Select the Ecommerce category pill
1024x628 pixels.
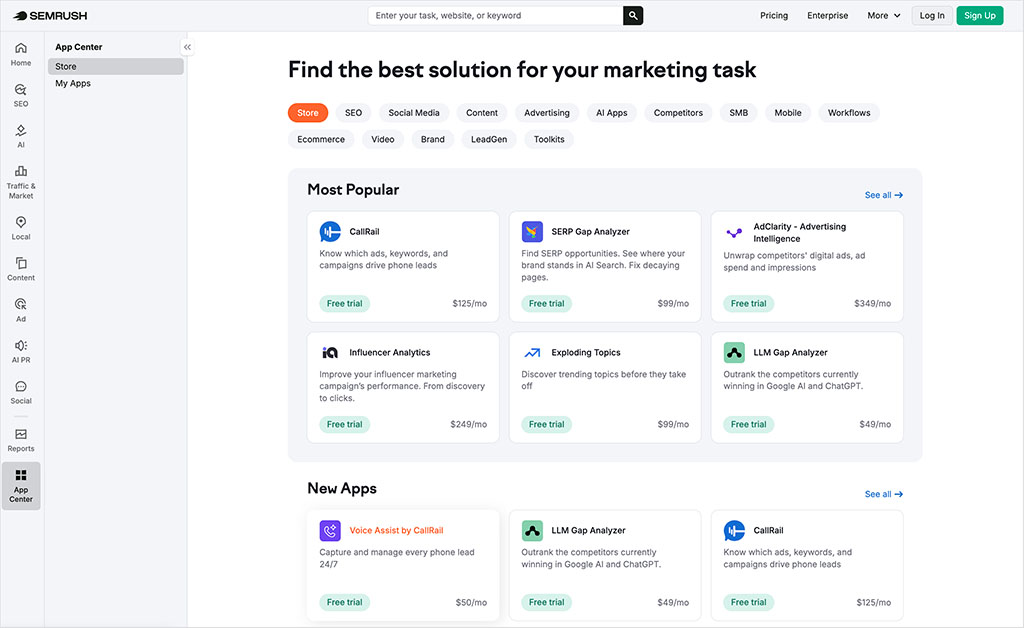(x=321, y=140)
